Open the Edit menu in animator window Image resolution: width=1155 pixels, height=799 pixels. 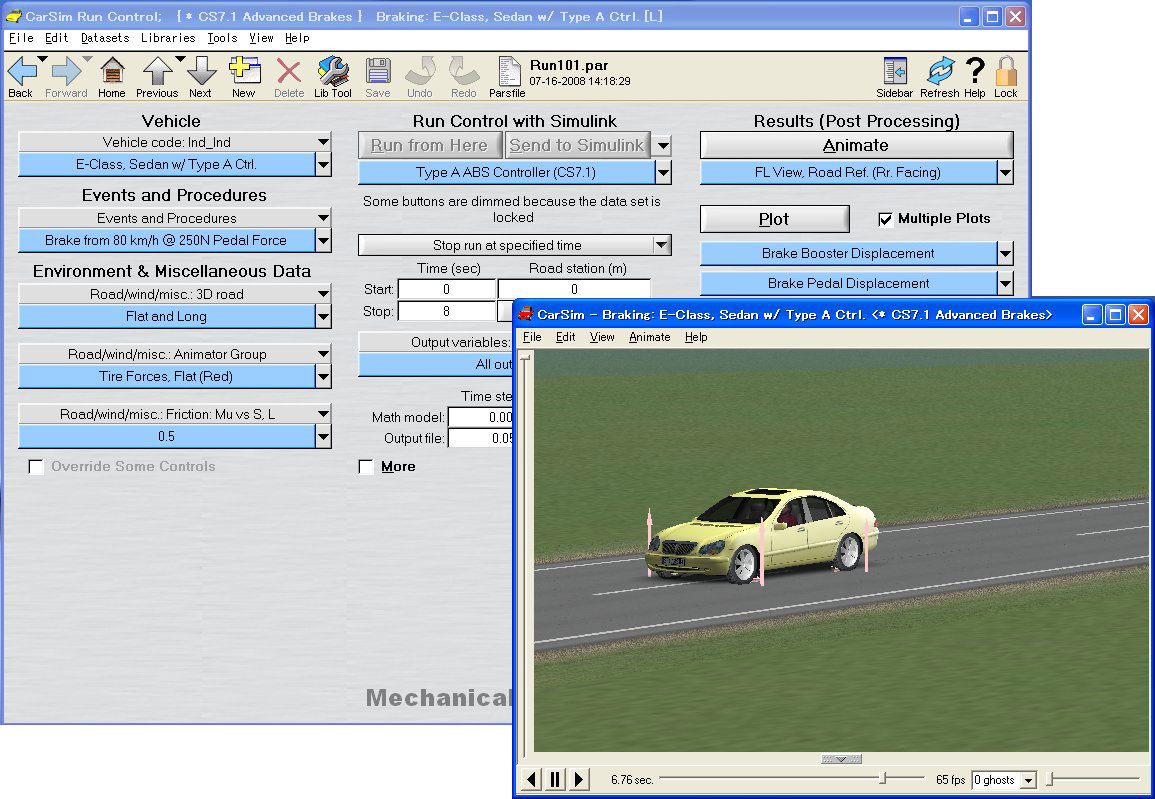pos(566,337)
